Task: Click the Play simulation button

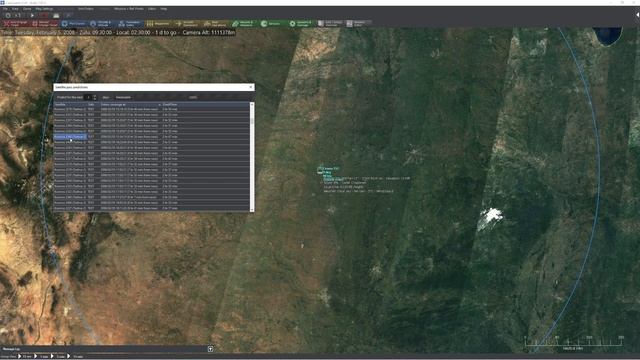Action: (32, 16)
